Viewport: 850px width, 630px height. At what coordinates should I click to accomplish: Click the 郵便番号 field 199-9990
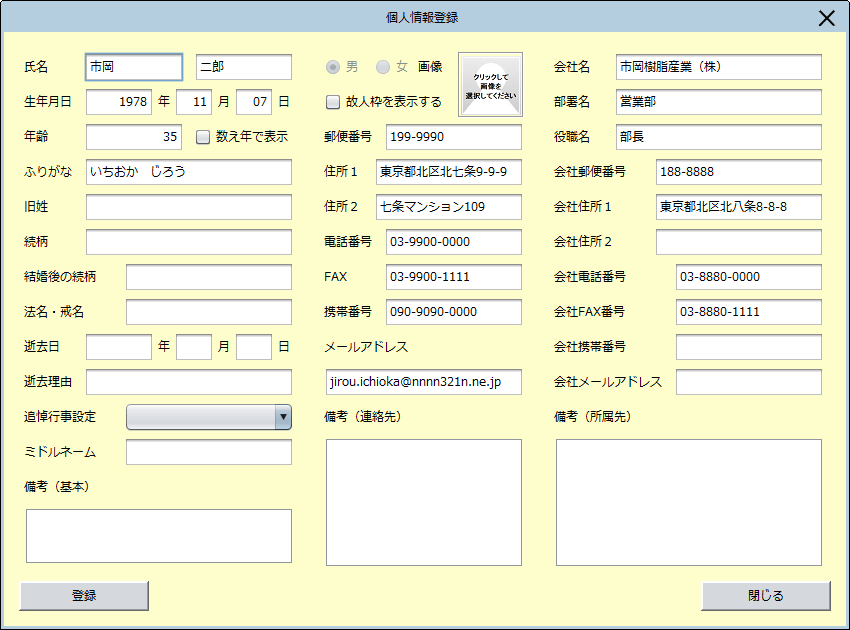454,137
